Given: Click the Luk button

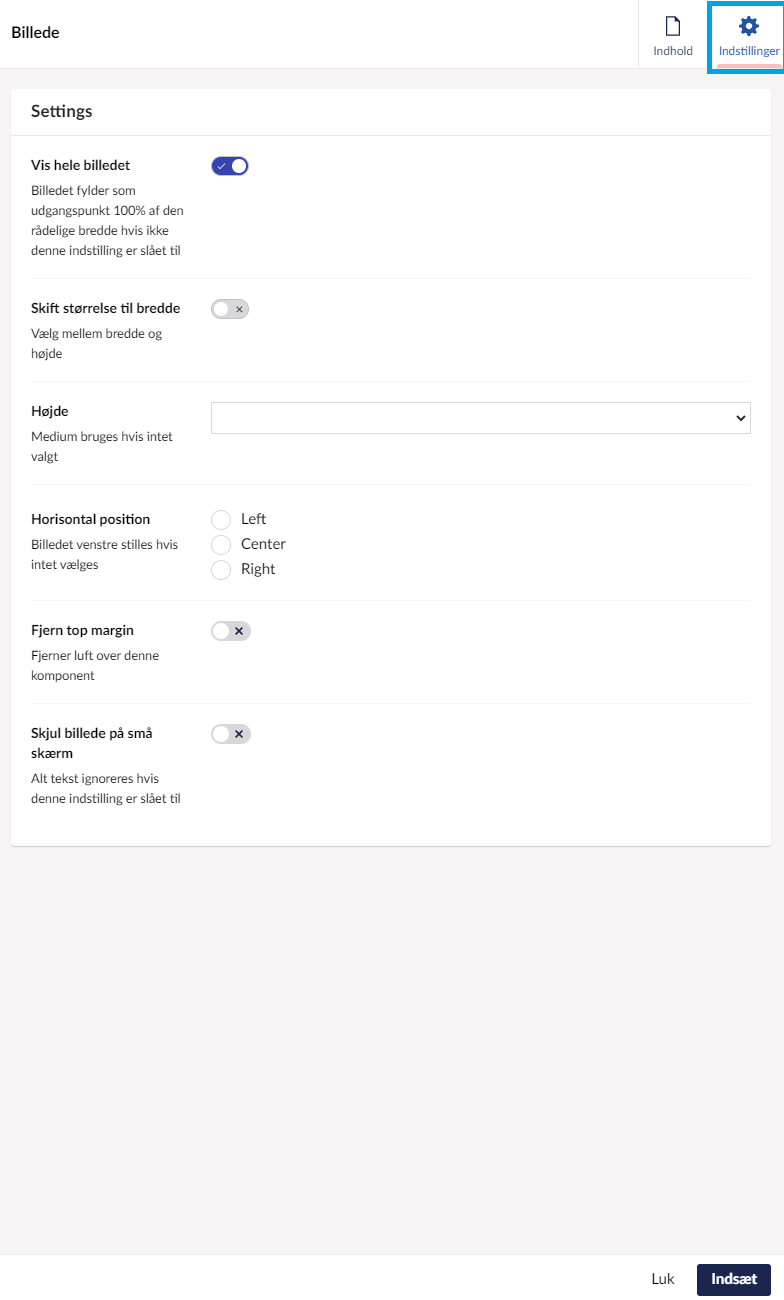Looking at the screenshot, I should pyautogui.click(x=663, y=1279).
